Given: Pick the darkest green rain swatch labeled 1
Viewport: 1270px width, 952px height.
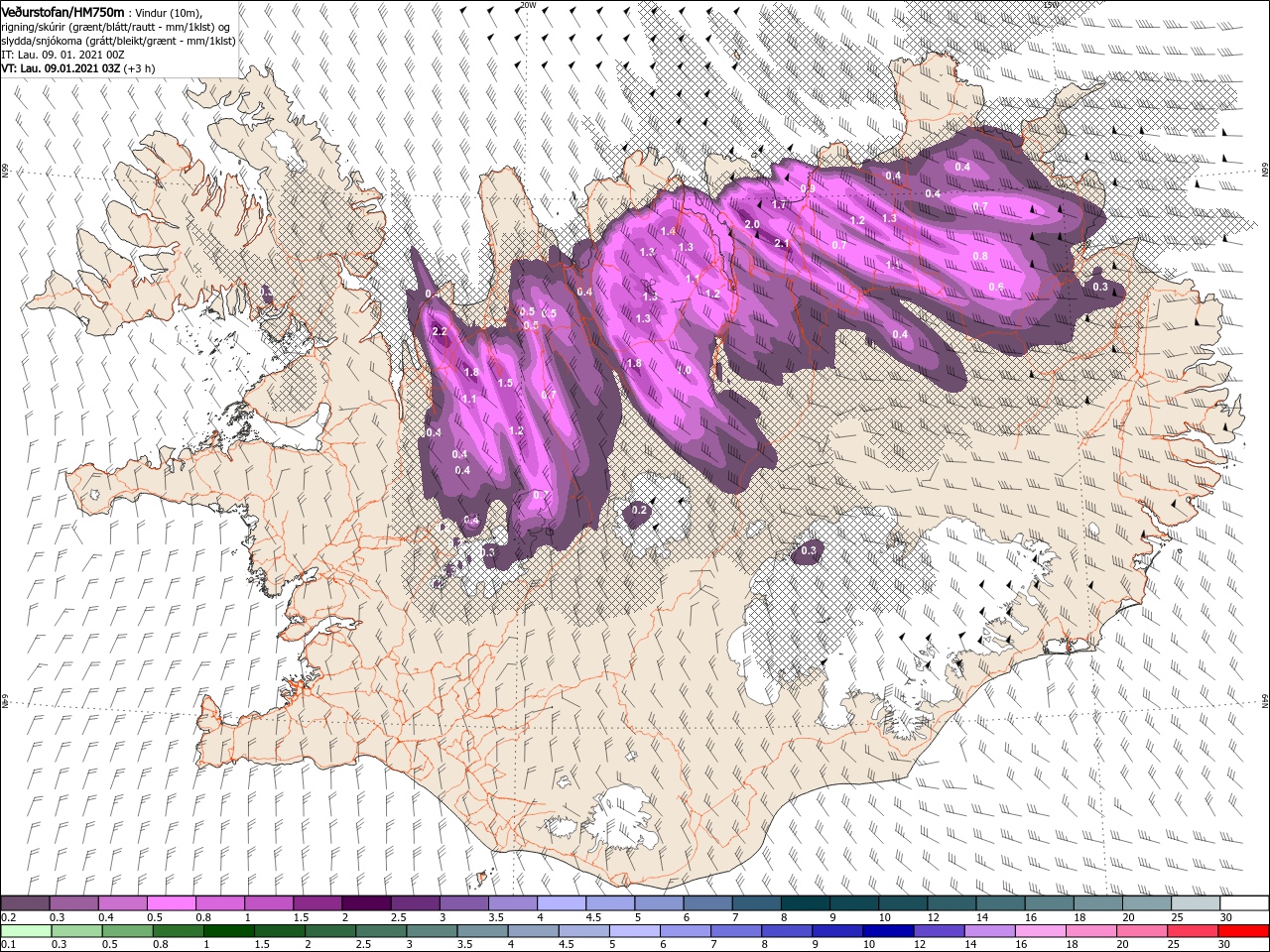Looking at the screenshot, I should coord(228,931).
